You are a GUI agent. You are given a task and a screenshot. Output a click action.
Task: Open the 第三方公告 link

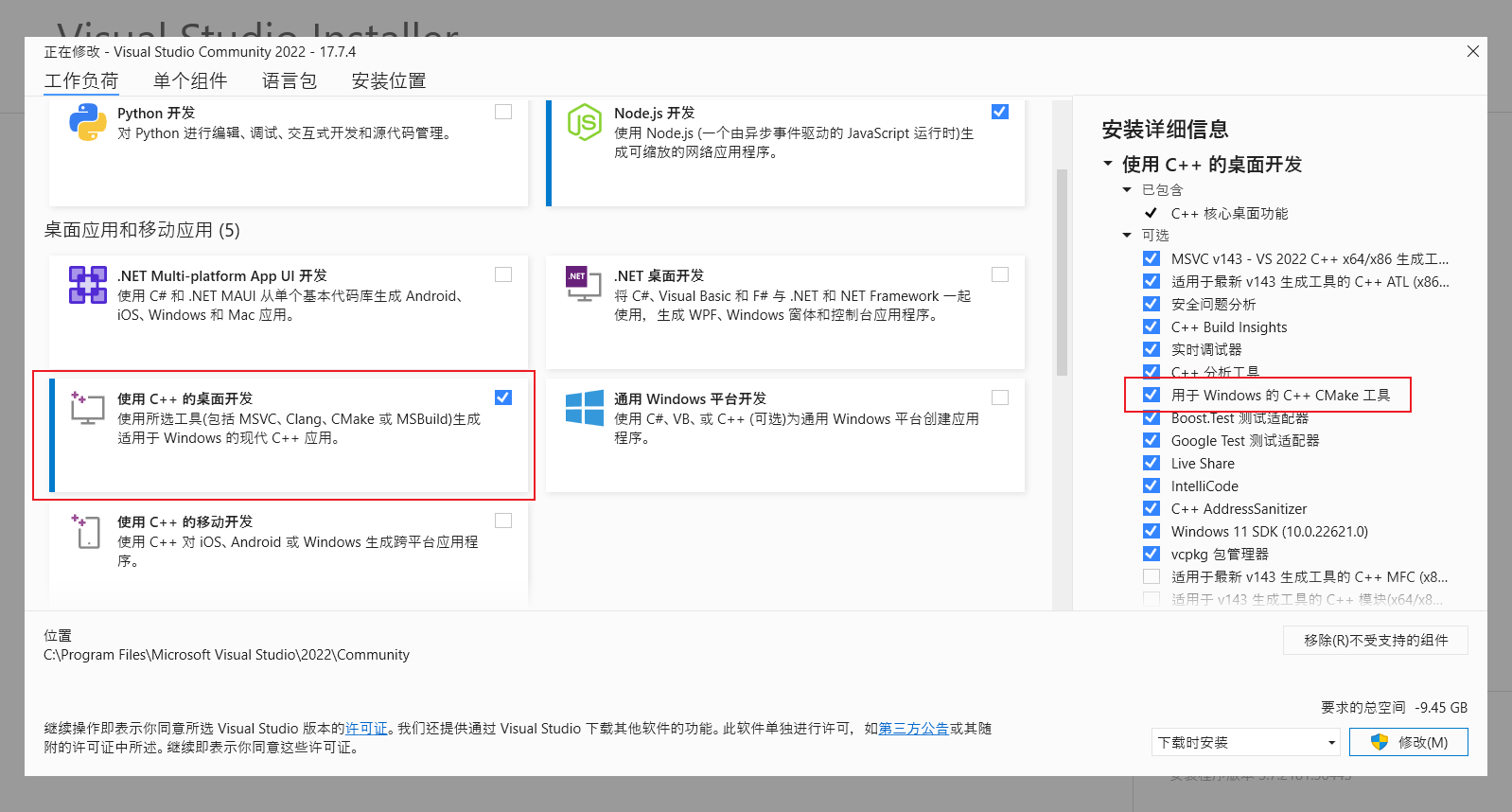tap(914, 728)
